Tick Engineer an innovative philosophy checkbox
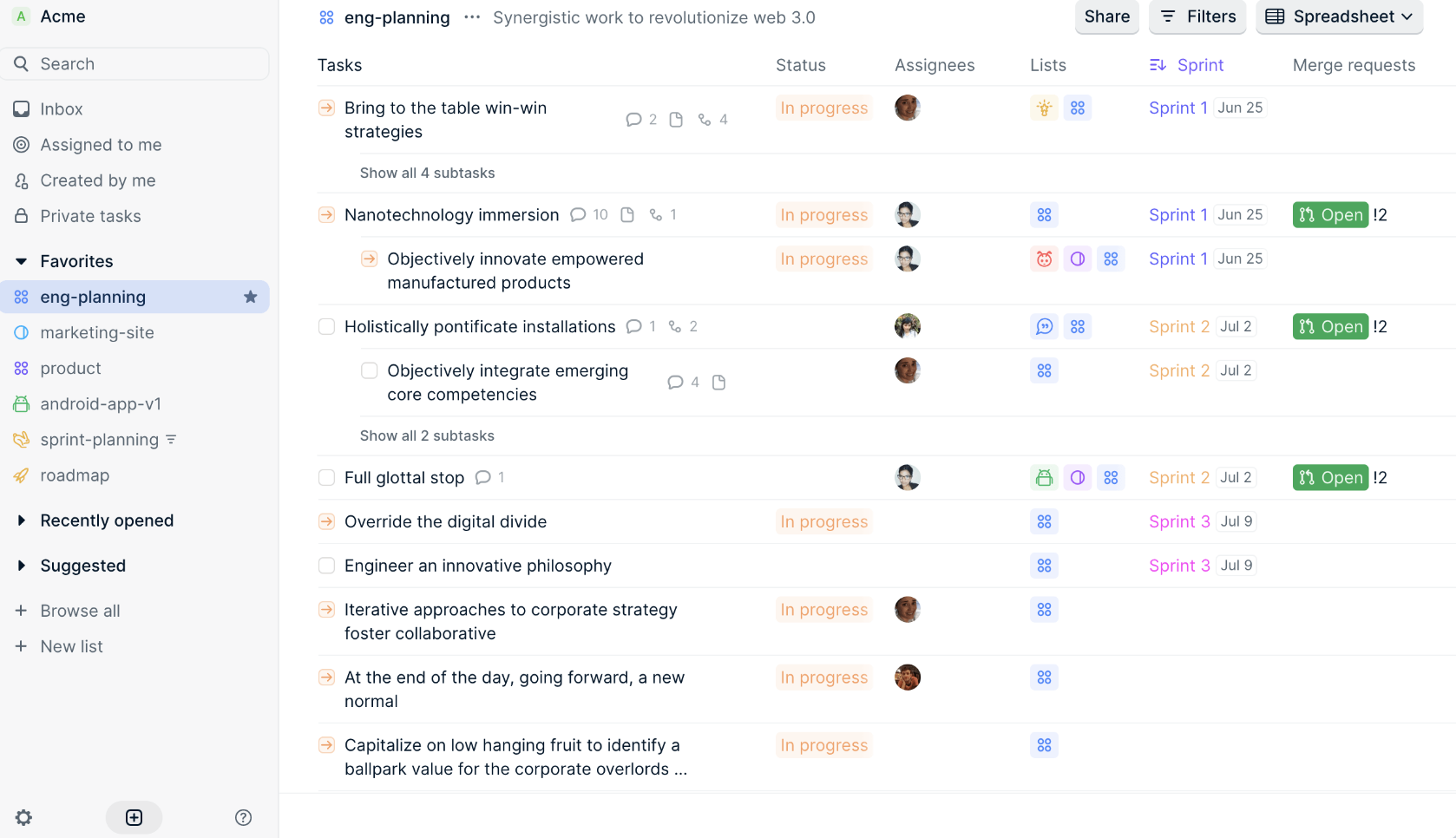This screenshot has height=838, width=1456. point(326,566)
